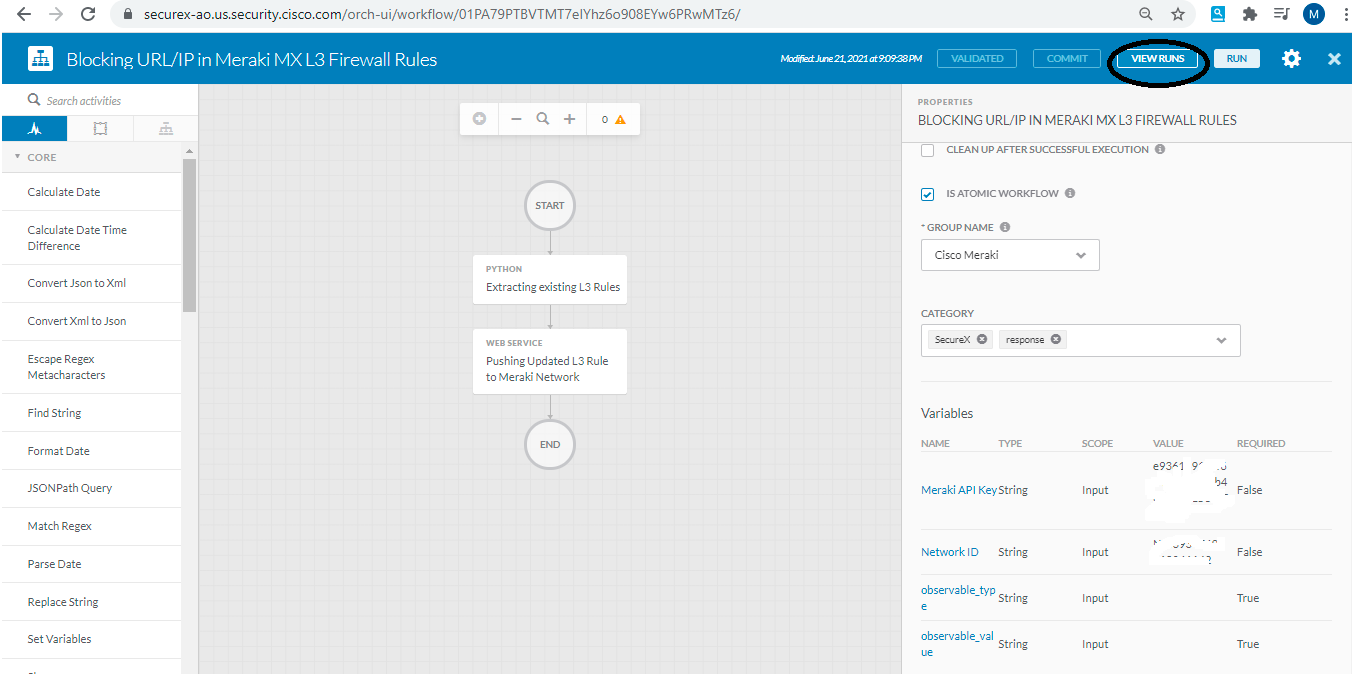This screenshot has width=1352, height=674.
Task: Select Escape Regex Metacharacters activity
Action: [x=92, y=367]
